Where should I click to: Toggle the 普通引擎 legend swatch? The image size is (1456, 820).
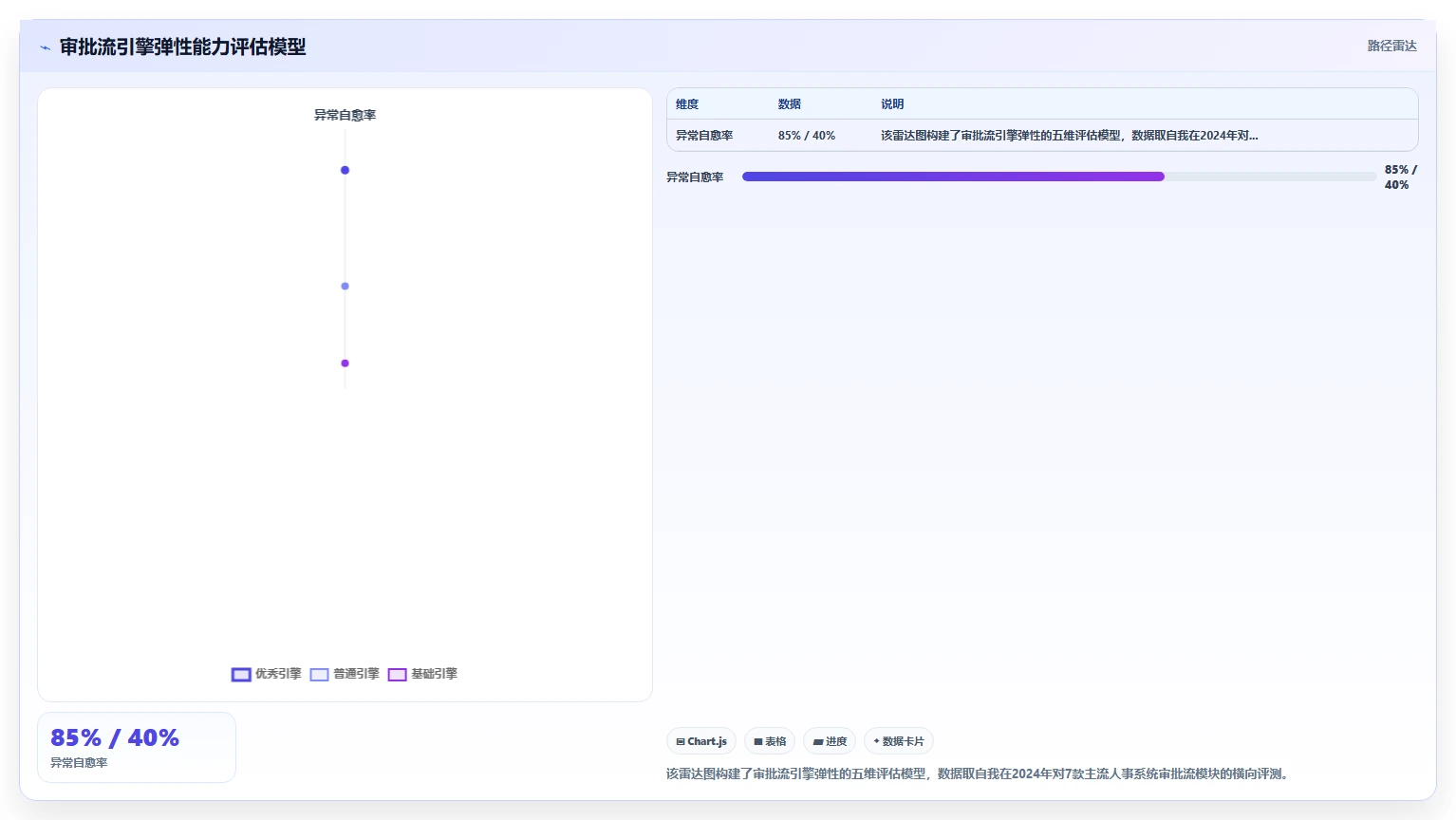click(319, 675)
